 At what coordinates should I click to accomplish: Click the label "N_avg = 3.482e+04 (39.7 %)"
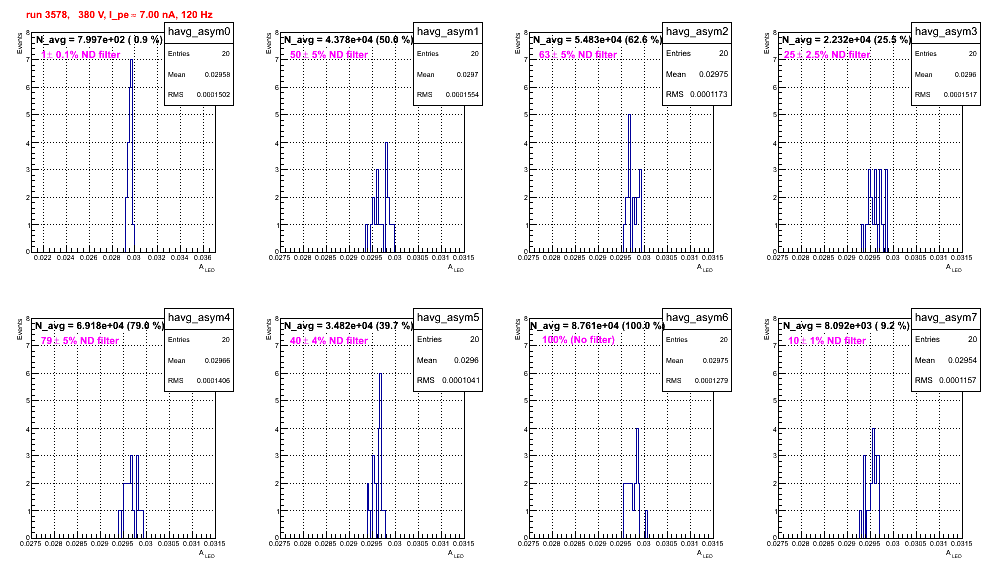pyautogui.click(x=348, y=325)
